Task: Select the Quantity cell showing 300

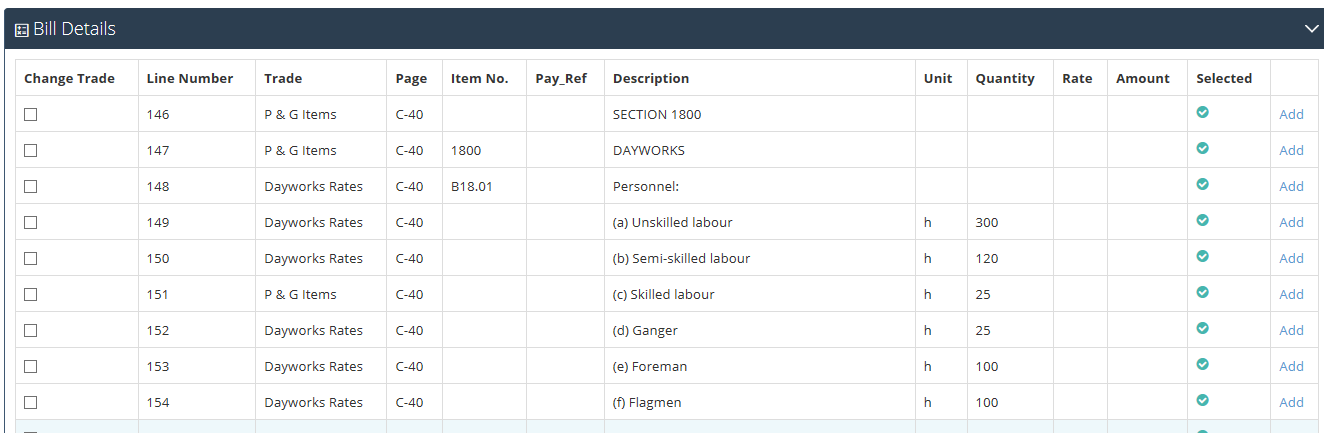Action: pos(1010,222)
